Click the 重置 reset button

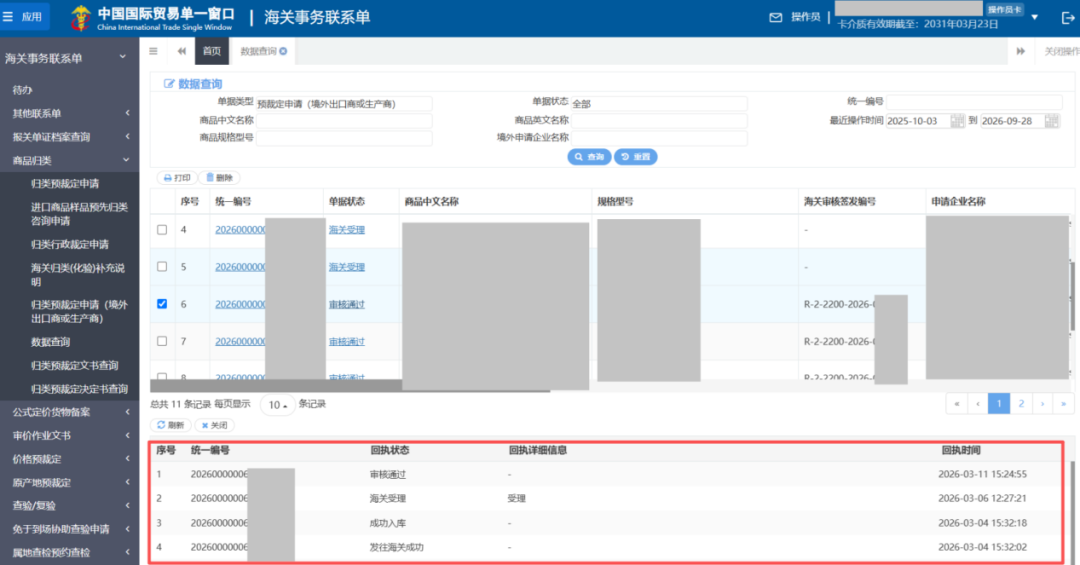coord(636,157)
